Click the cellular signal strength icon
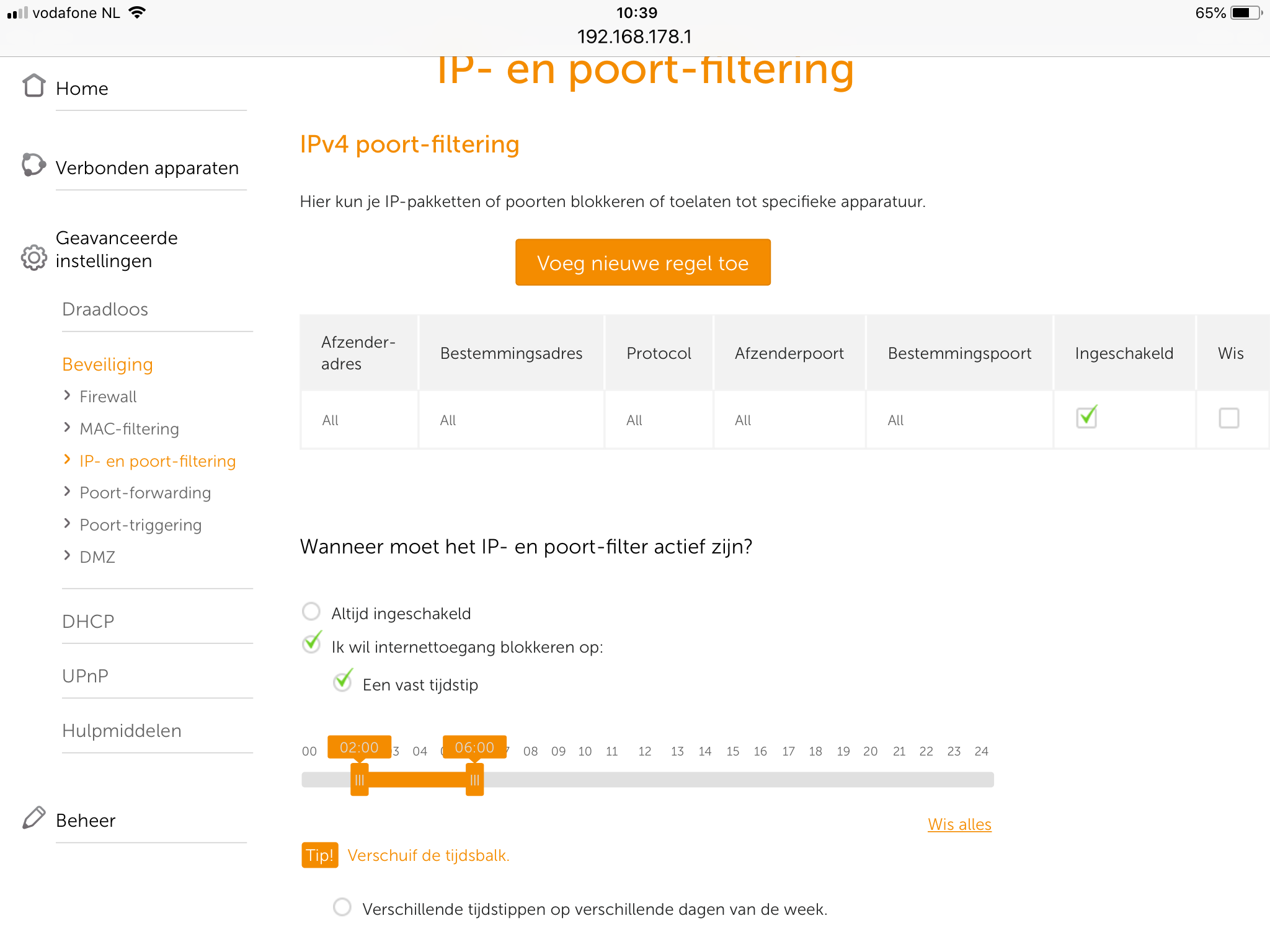The height and width of the screenshot is (952, 1270). [x=17, y=13]
